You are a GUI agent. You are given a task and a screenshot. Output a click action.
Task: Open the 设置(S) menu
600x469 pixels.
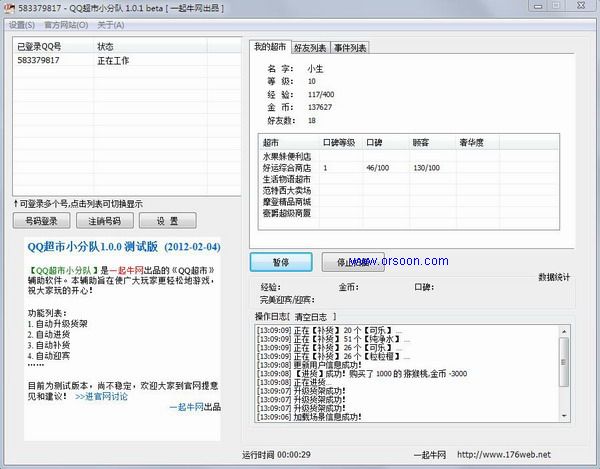point(21,25)
